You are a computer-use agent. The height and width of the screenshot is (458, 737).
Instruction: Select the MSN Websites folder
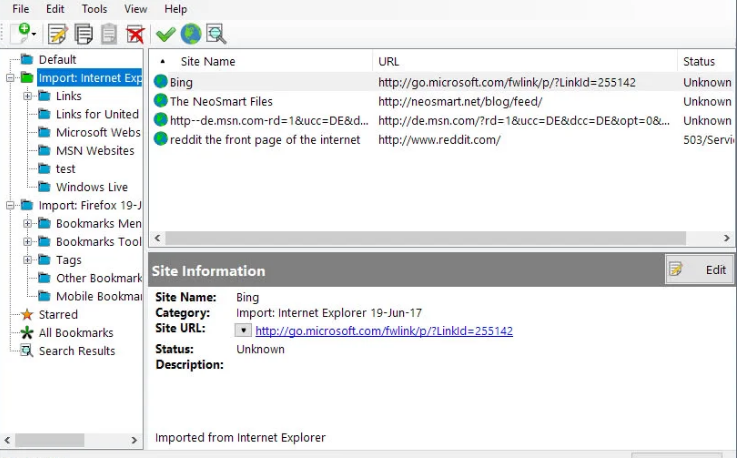coord(95,151)
